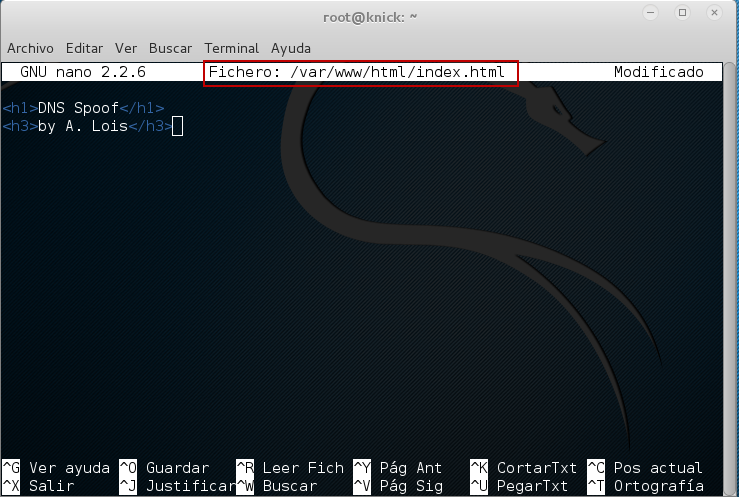Open the Ayuda menu
This screenshot has width=739, height=497.
pyautogui.click(x=291, y=49)
